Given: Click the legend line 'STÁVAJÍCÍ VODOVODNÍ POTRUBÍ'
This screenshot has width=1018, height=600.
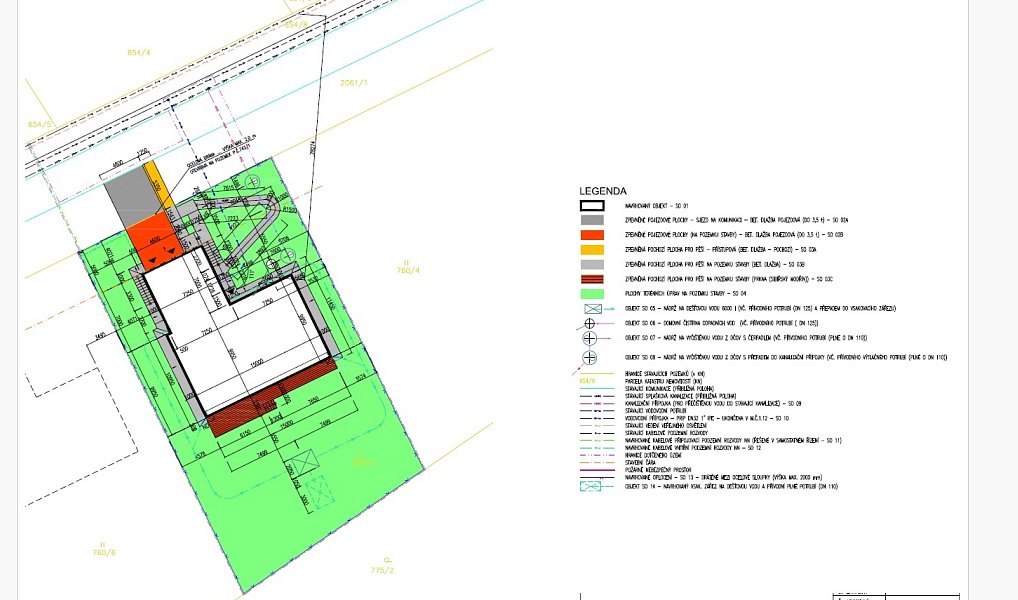Looking at the screenshot, I should [655, 410].
